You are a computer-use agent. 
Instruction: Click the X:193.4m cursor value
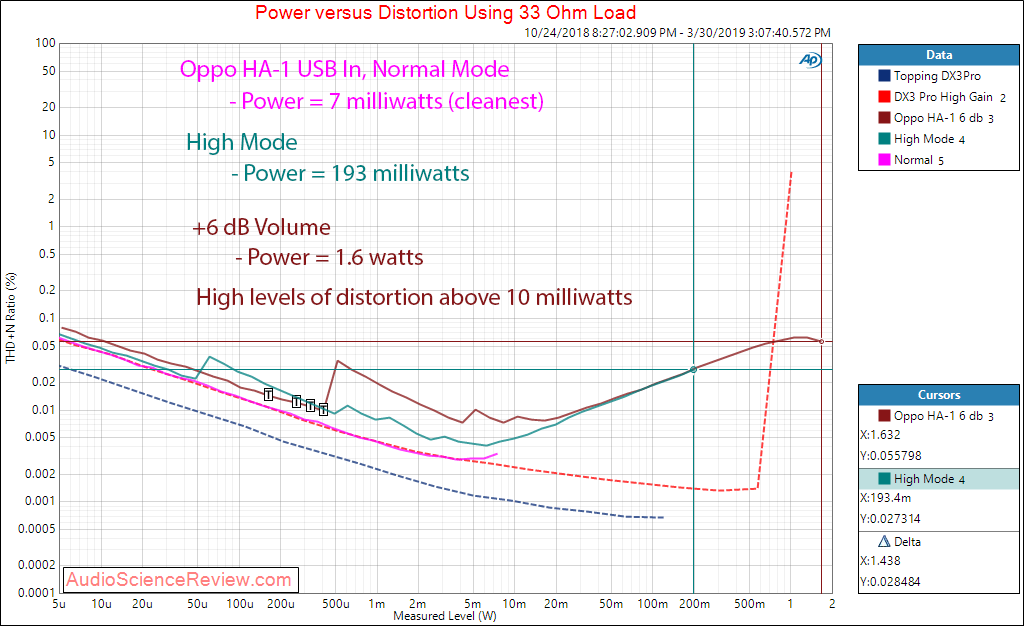click(886, 497)
